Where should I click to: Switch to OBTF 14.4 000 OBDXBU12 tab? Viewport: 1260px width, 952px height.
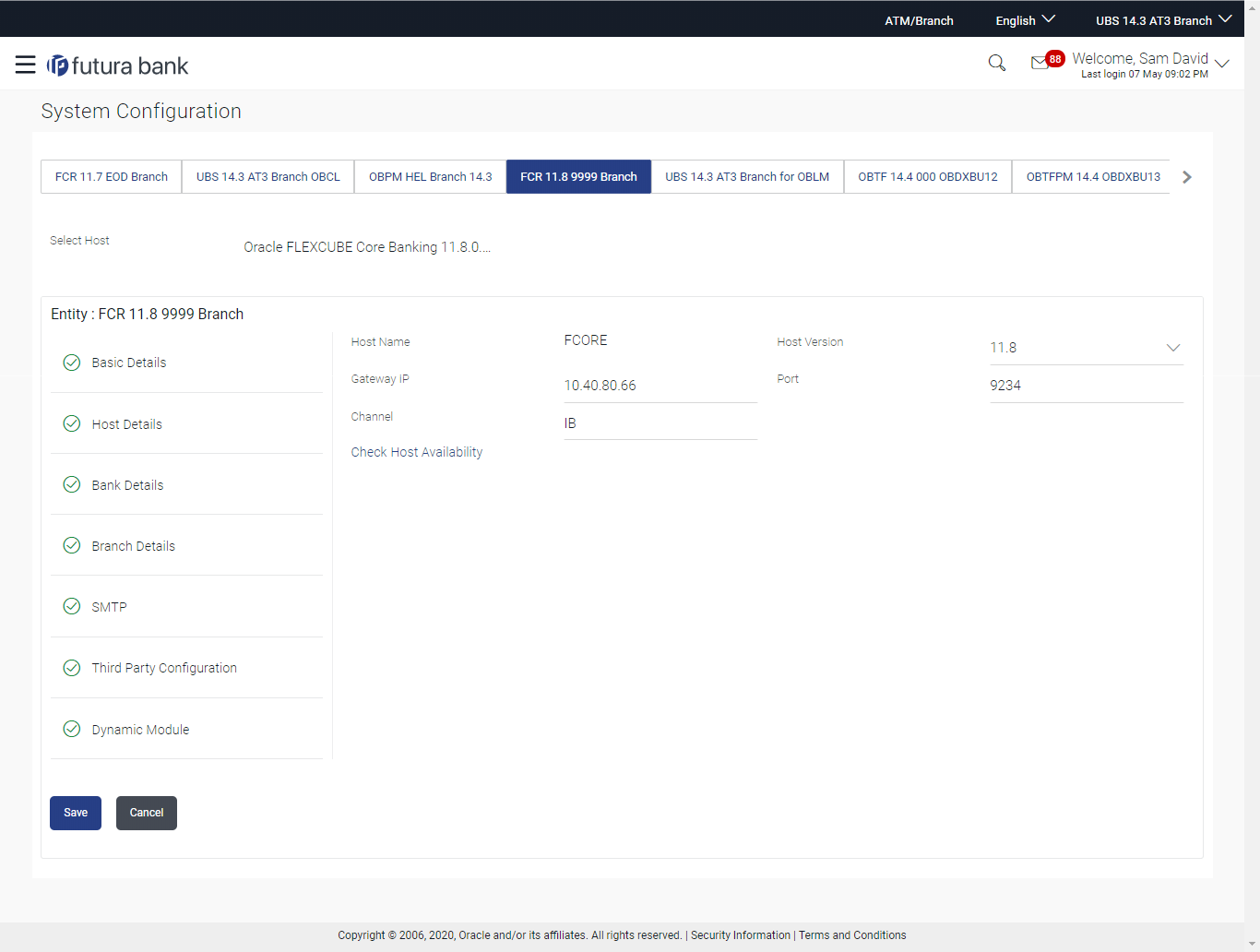click(x=928, y=176)
